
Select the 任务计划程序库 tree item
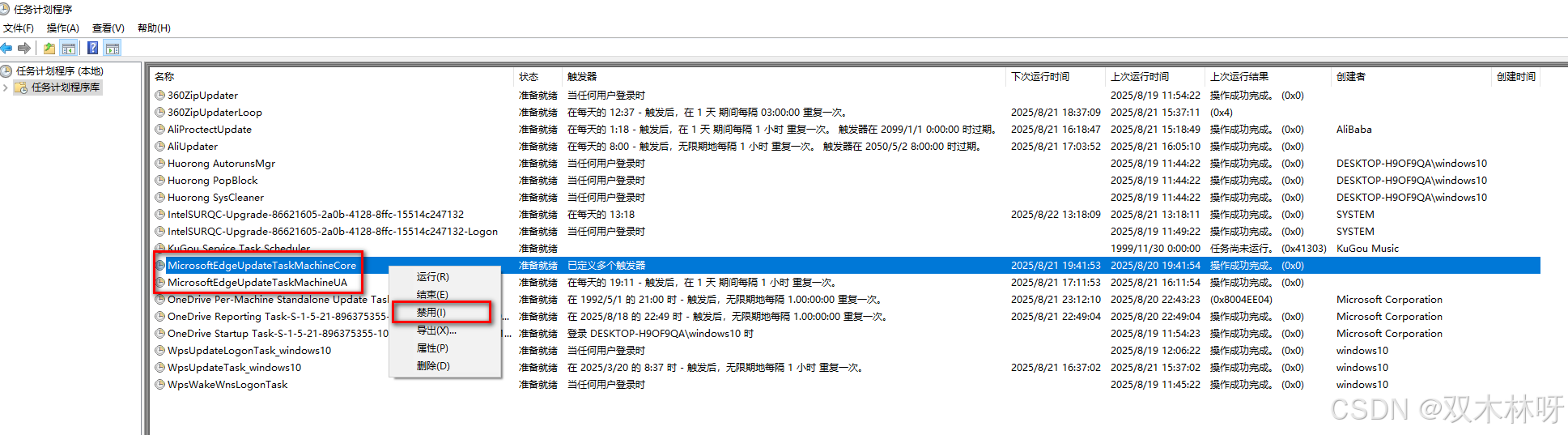(x=66, y=87)
